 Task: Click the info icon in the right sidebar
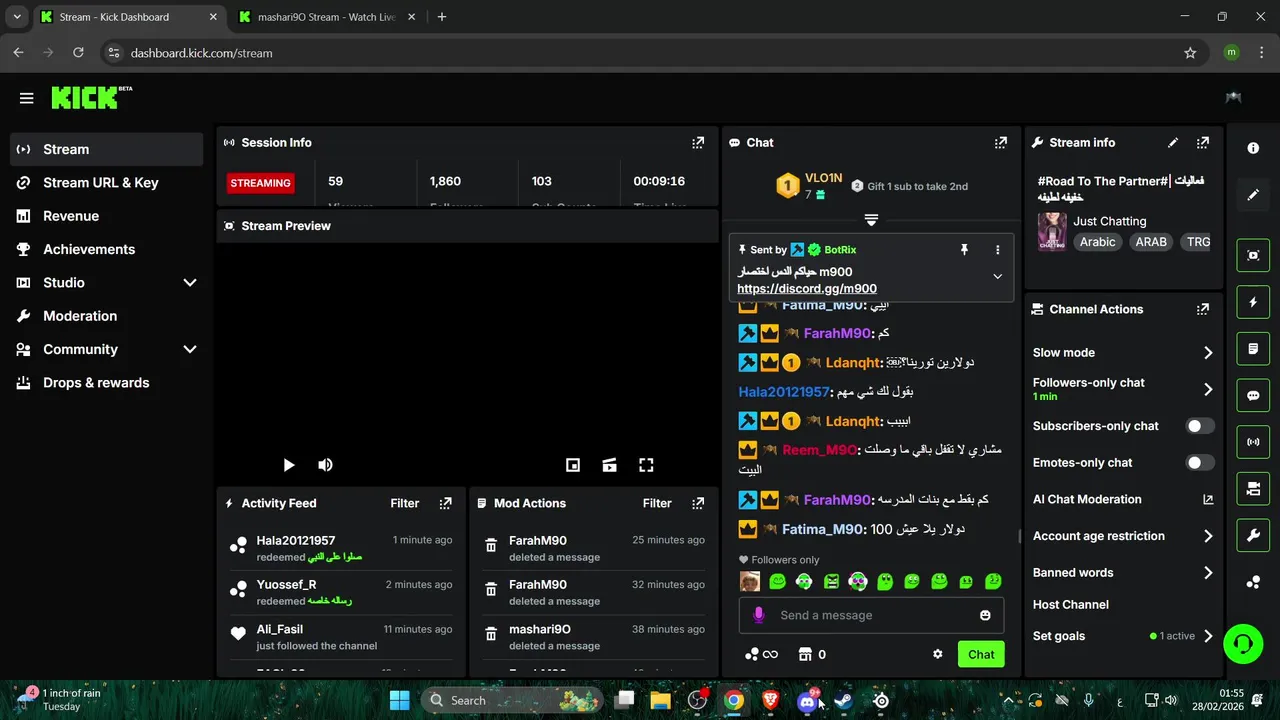coord(1253,148)
